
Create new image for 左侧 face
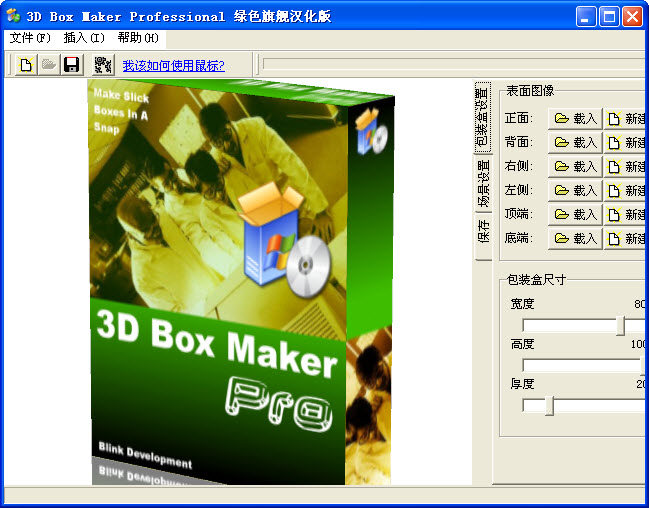pos(626,191)
